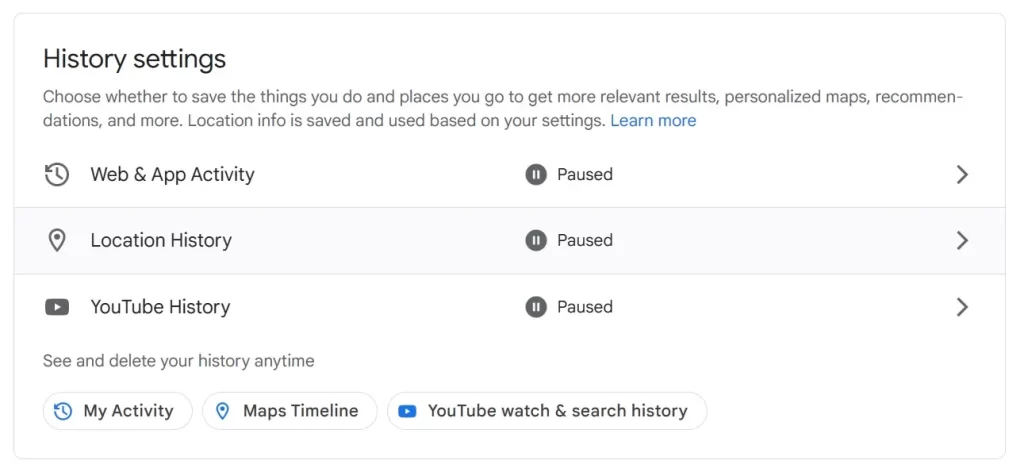Expand Web & App Activity chevron arrow
The width and height of the screenshot is (1024, 468).
pyautogui.click(x=962, y=175)
